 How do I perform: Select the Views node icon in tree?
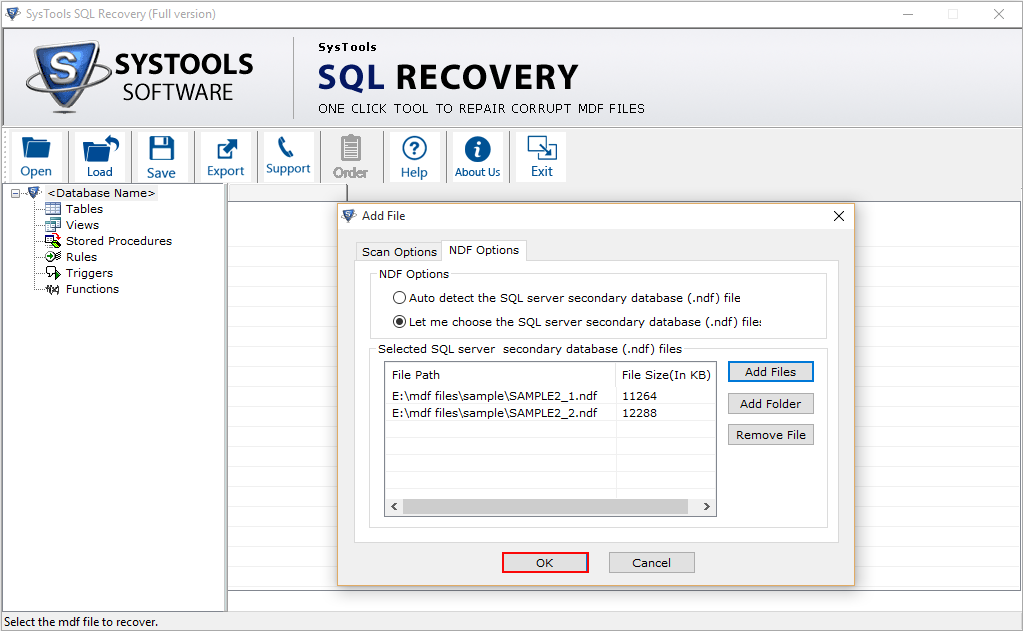(x=53, y=225)
